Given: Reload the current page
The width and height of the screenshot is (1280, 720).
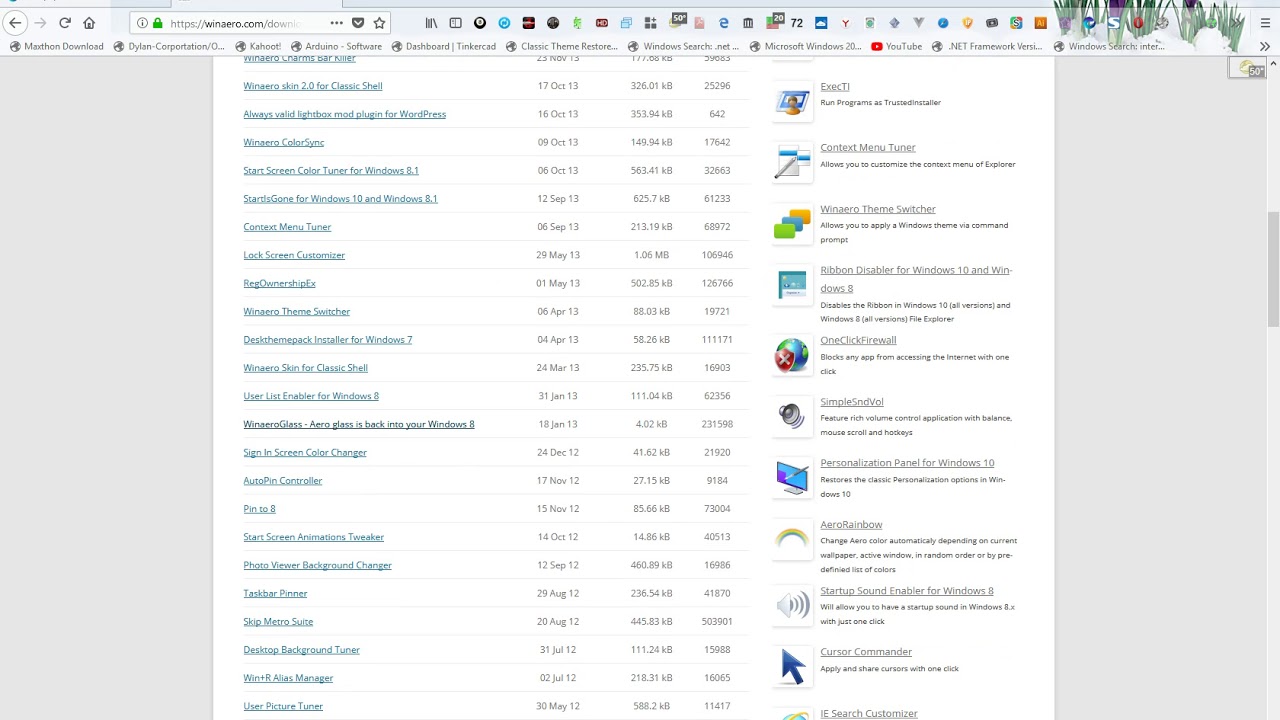Looking at the screenshot, I should (65, 23).
